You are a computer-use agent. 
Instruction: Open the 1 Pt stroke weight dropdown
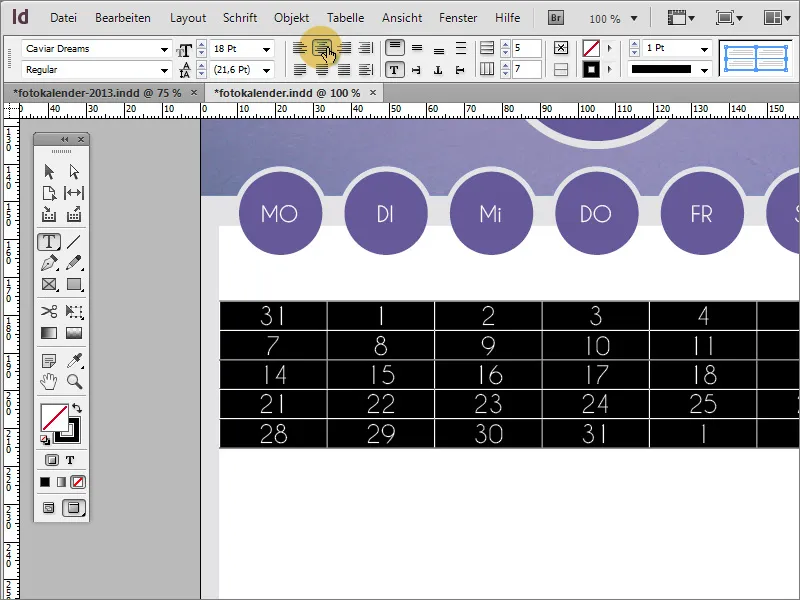(704, 49)
